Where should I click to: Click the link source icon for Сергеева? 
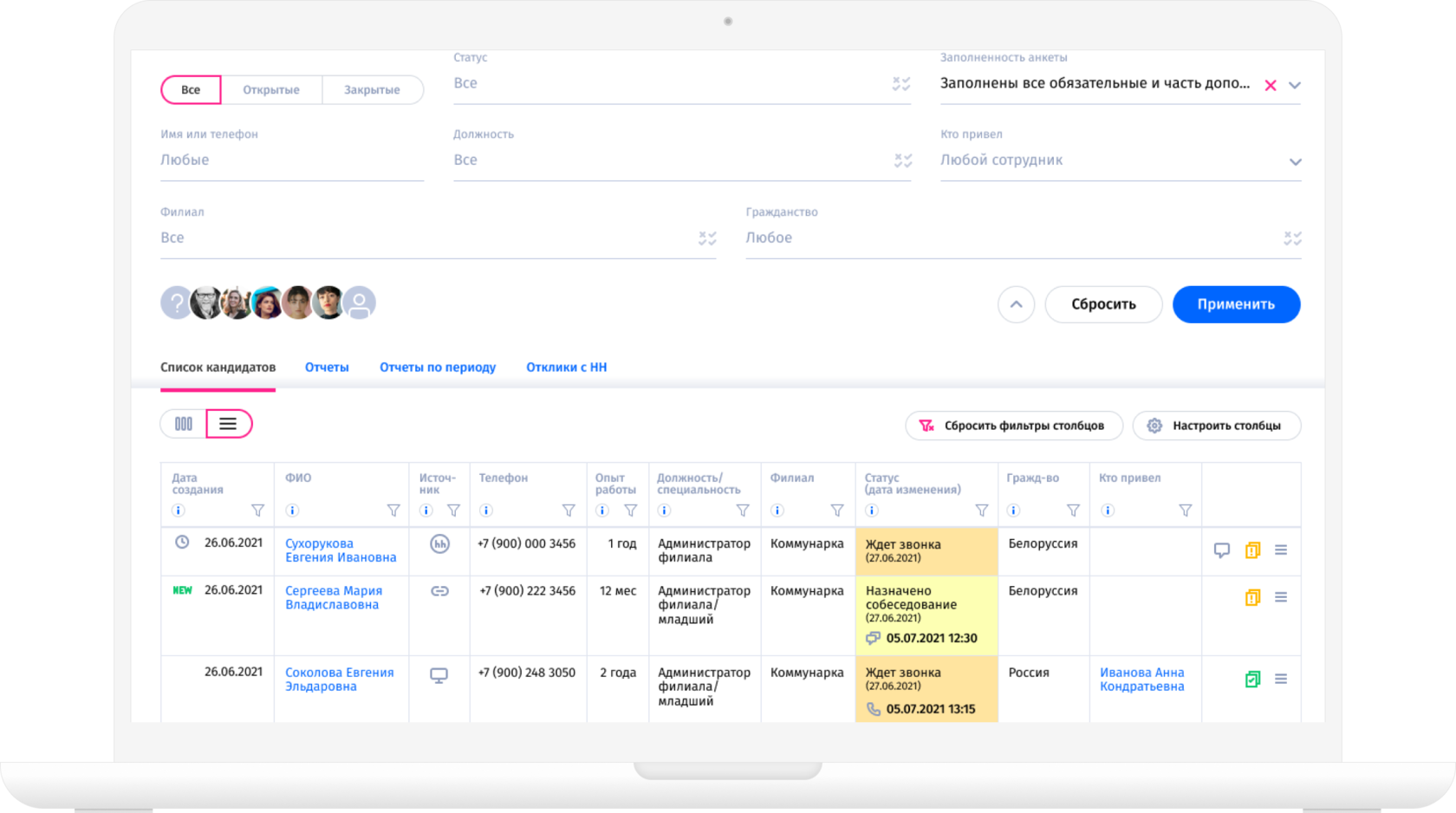pyautogui.click(x=439, y=591)
